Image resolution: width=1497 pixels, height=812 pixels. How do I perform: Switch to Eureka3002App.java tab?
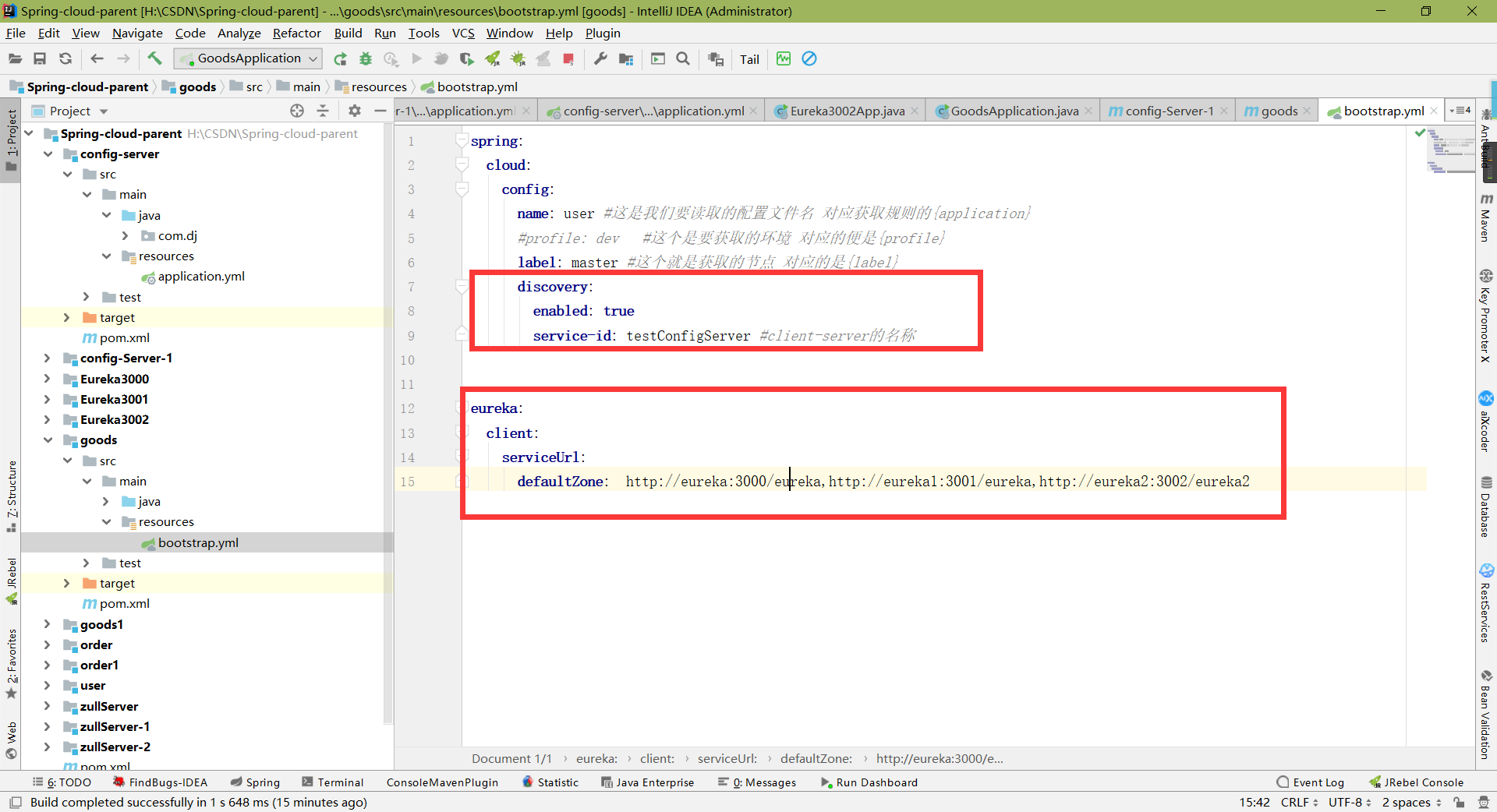847,111
